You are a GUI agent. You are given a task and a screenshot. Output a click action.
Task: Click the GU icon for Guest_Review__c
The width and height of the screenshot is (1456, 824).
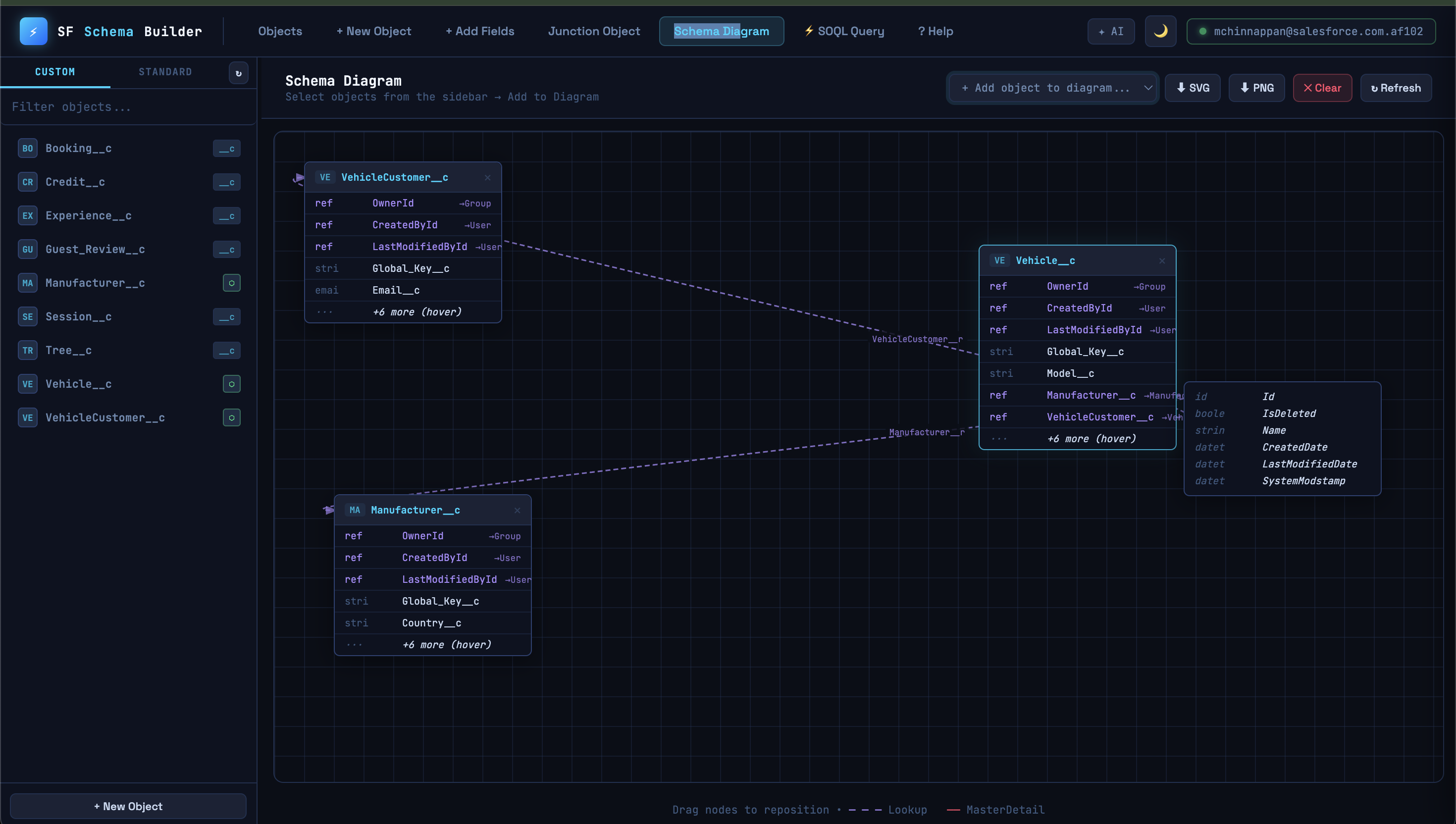click(x=28, y=250)
